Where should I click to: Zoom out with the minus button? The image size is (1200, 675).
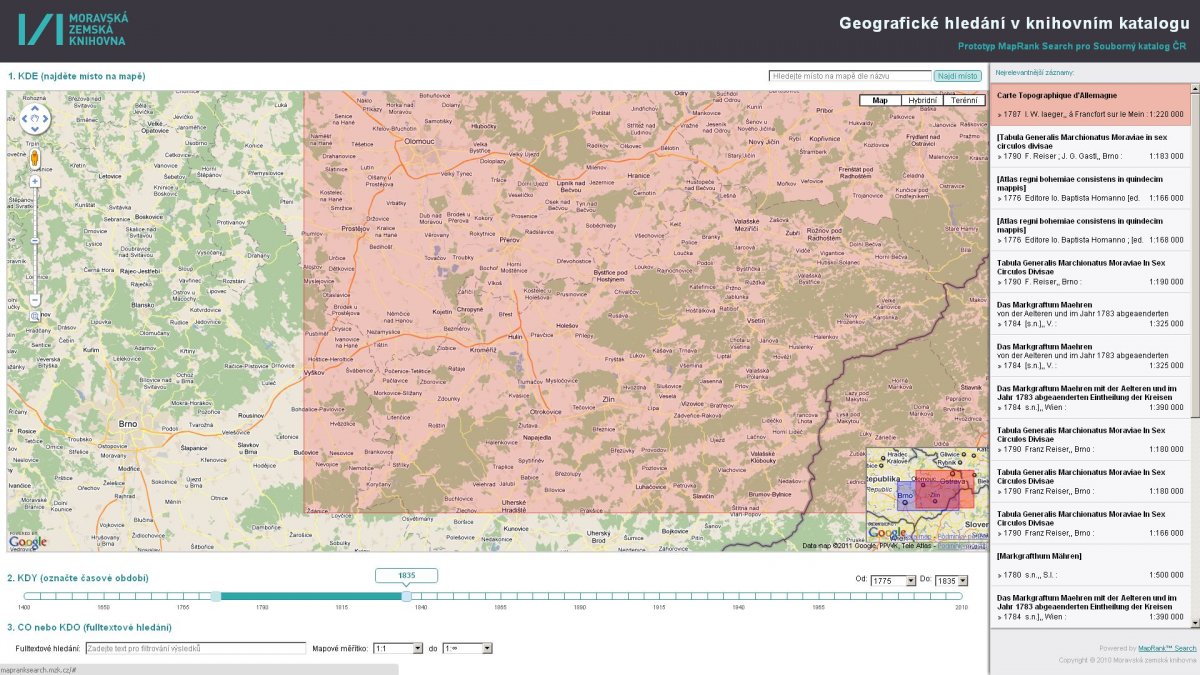pos(35,300)
